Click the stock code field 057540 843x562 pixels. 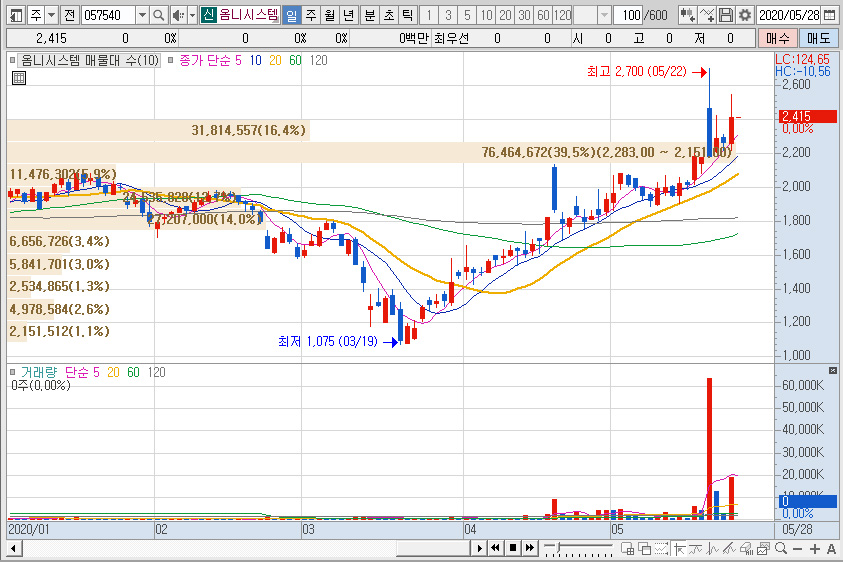tap(108, 15)
